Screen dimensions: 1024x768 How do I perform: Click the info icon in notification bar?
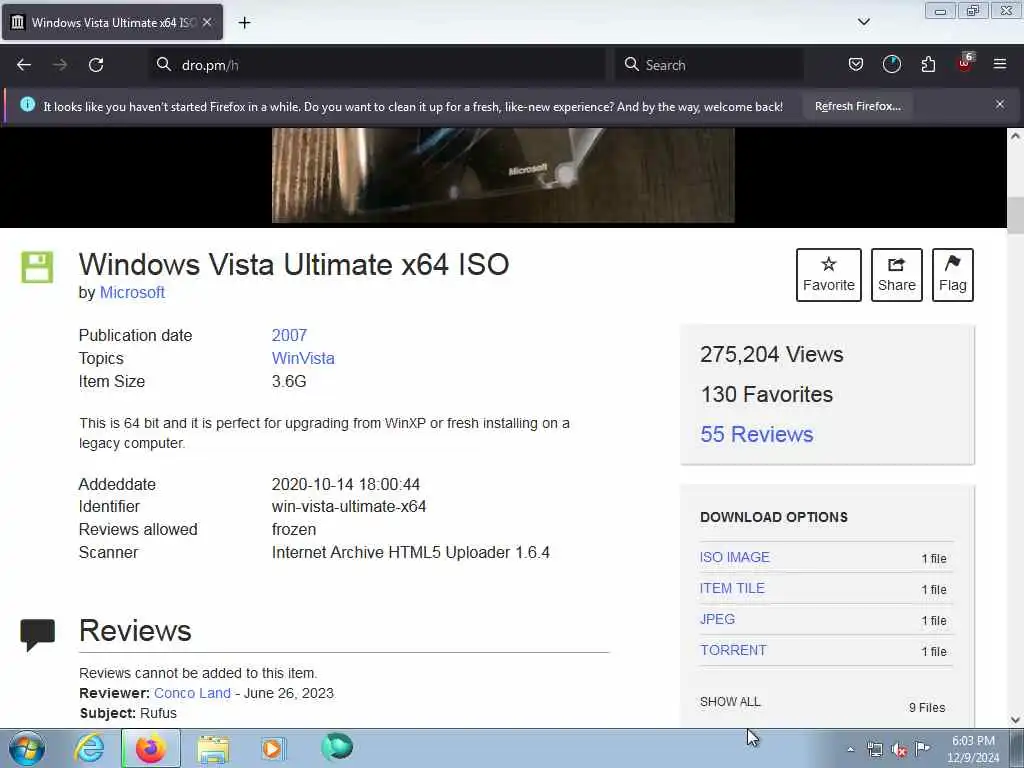(x=27, y=104)
